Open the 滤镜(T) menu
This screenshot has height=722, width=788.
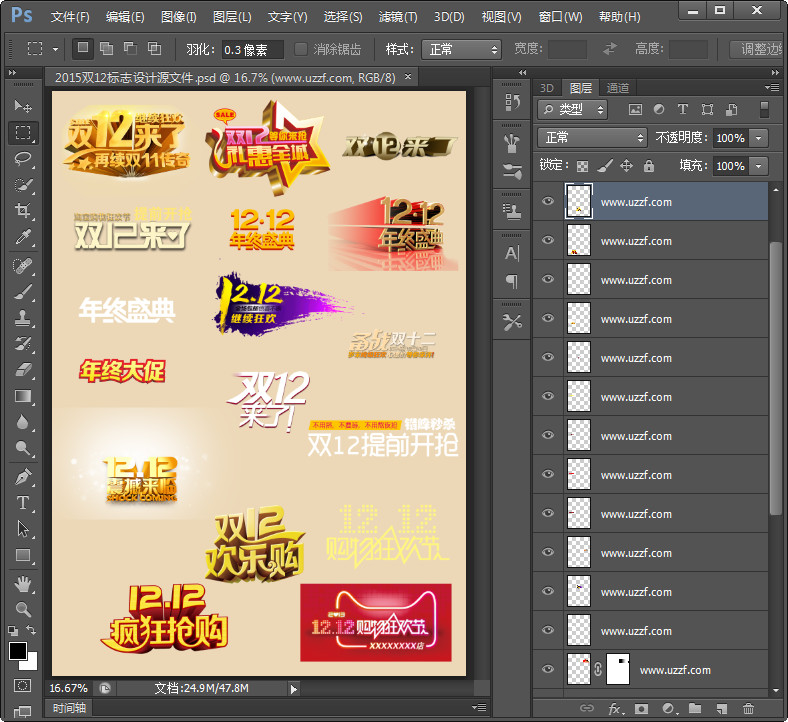click(397, 17)
